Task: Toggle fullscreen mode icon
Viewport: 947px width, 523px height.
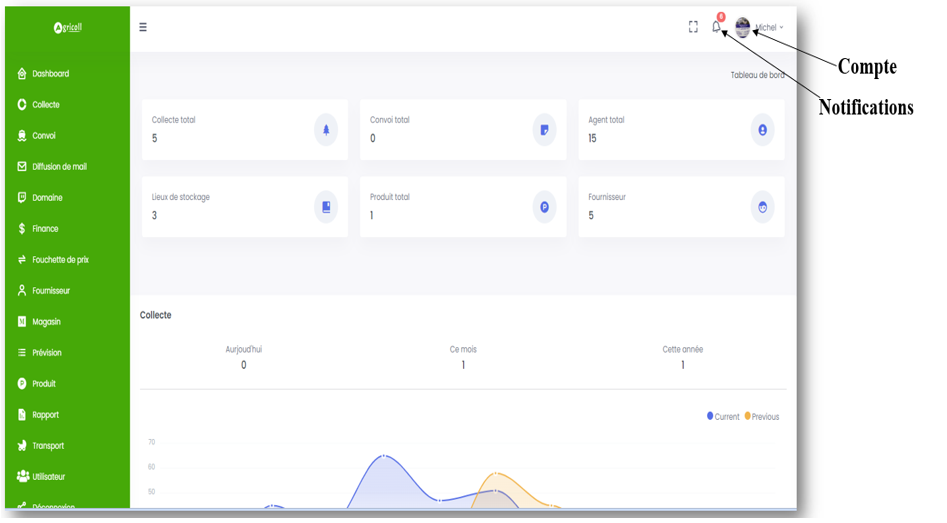Action: (x=693, y=27)
